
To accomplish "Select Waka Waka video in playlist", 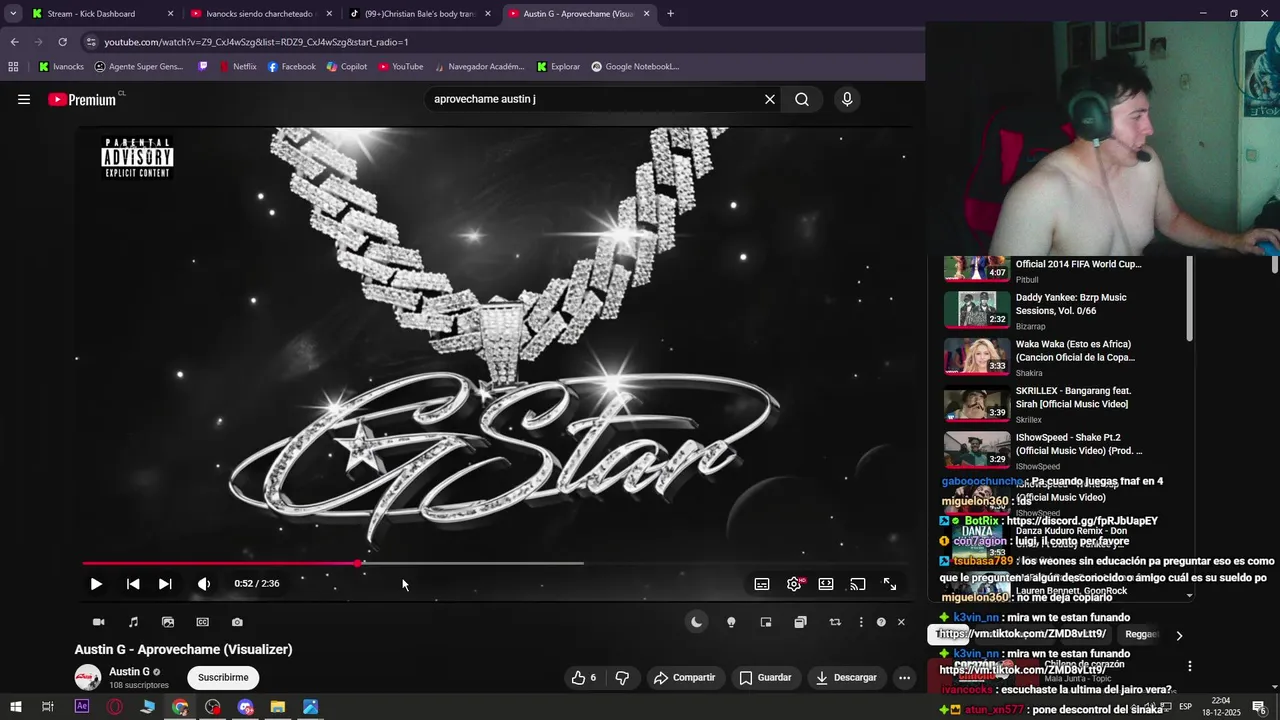I will [1060, 356].
